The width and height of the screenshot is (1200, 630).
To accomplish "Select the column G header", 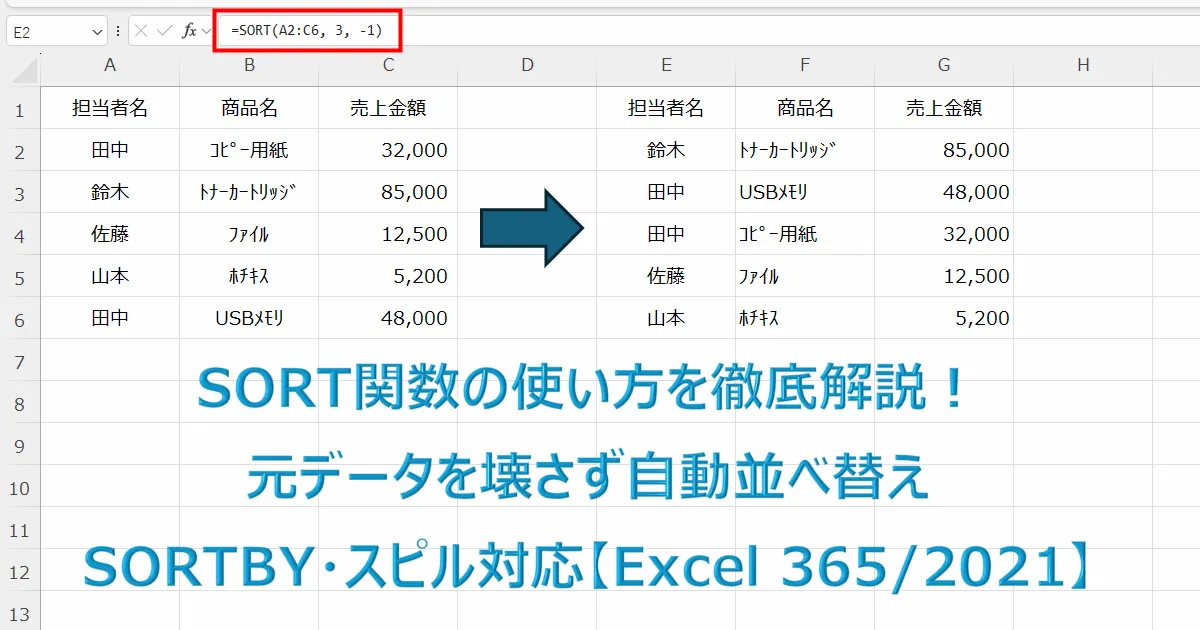I will click(943, 64).
